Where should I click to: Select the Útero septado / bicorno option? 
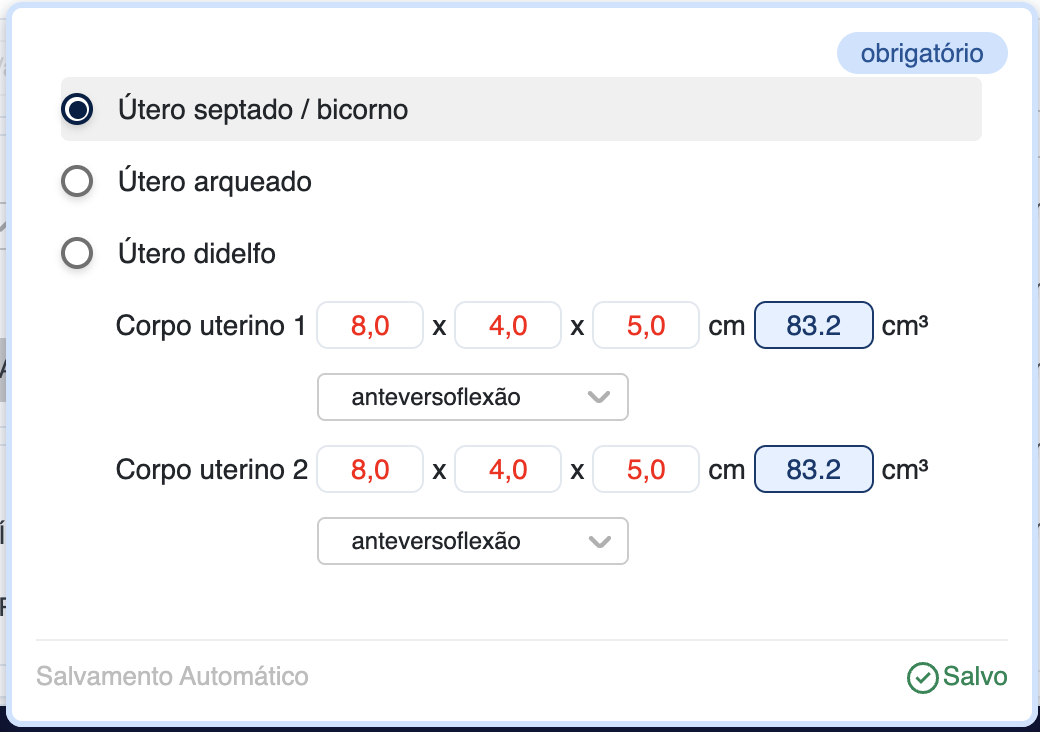point(77,109)
